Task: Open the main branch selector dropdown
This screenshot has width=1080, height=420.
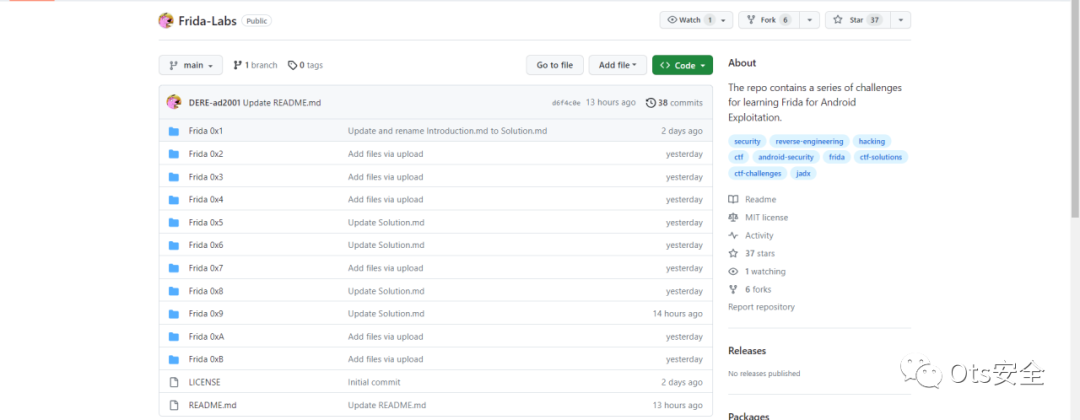Action: [x=191, y=65]
